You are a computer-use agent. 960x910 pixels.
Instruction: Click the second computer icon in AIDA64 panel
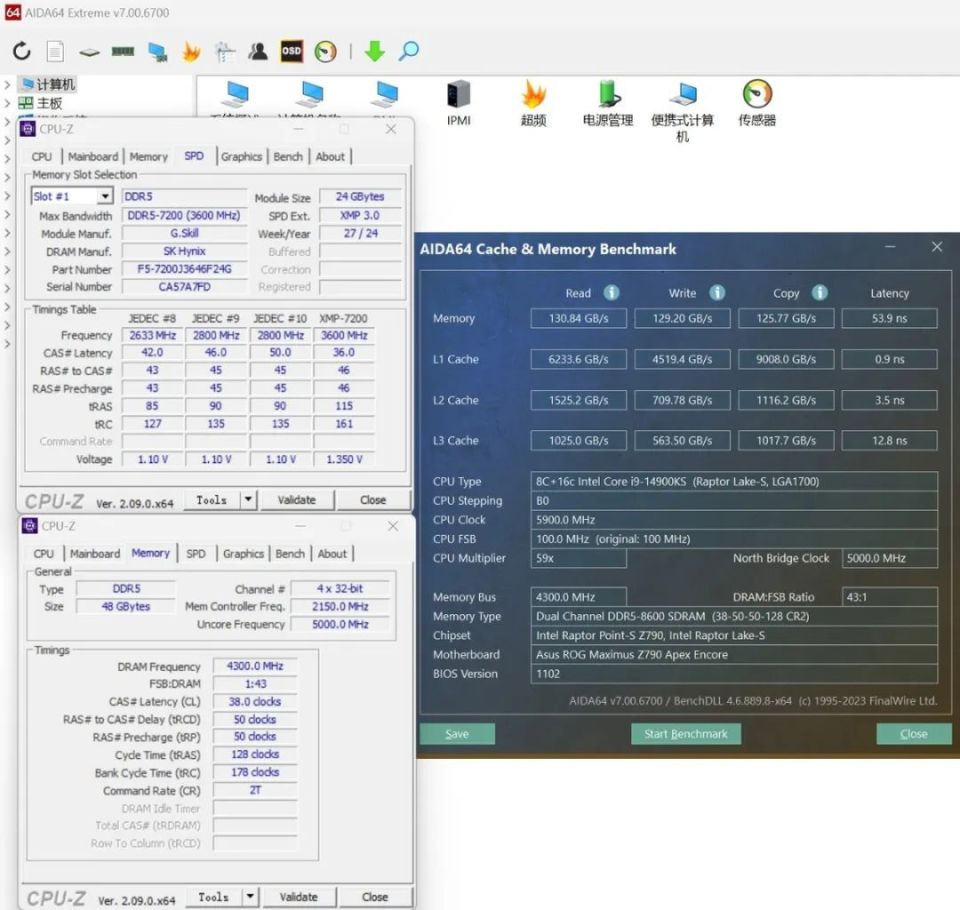coord(312,94)
